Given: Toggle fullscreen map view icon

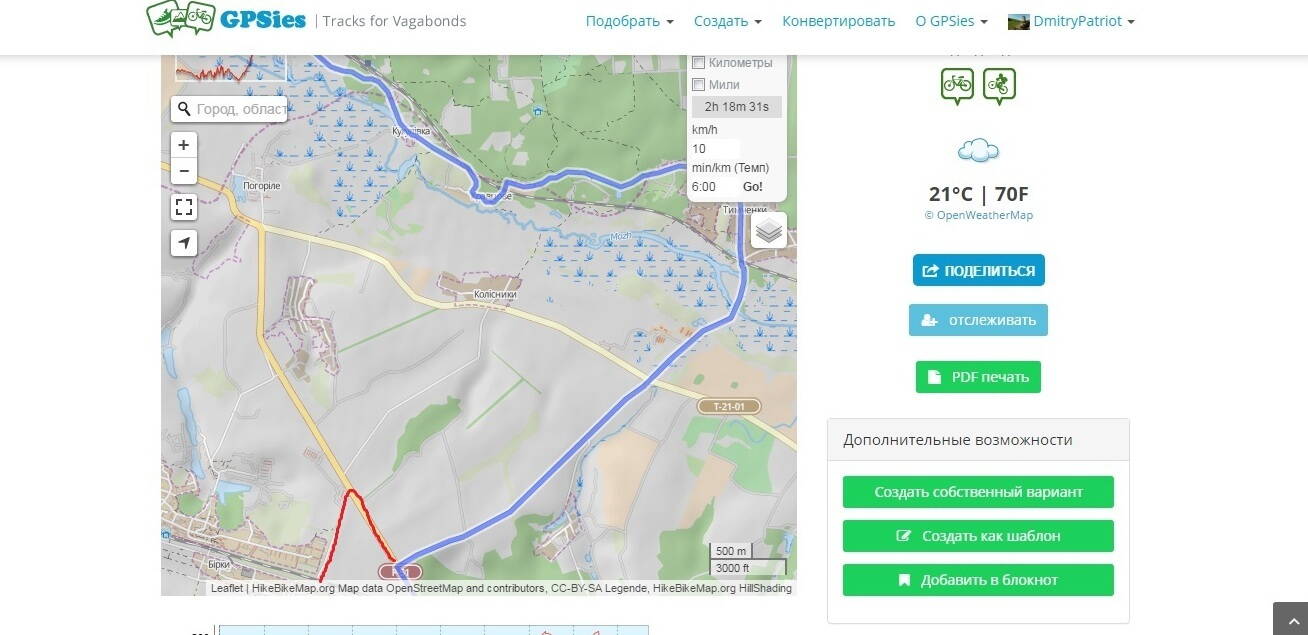Looking at the screenshot, I should pyautogui.click(x=184, y=207).
